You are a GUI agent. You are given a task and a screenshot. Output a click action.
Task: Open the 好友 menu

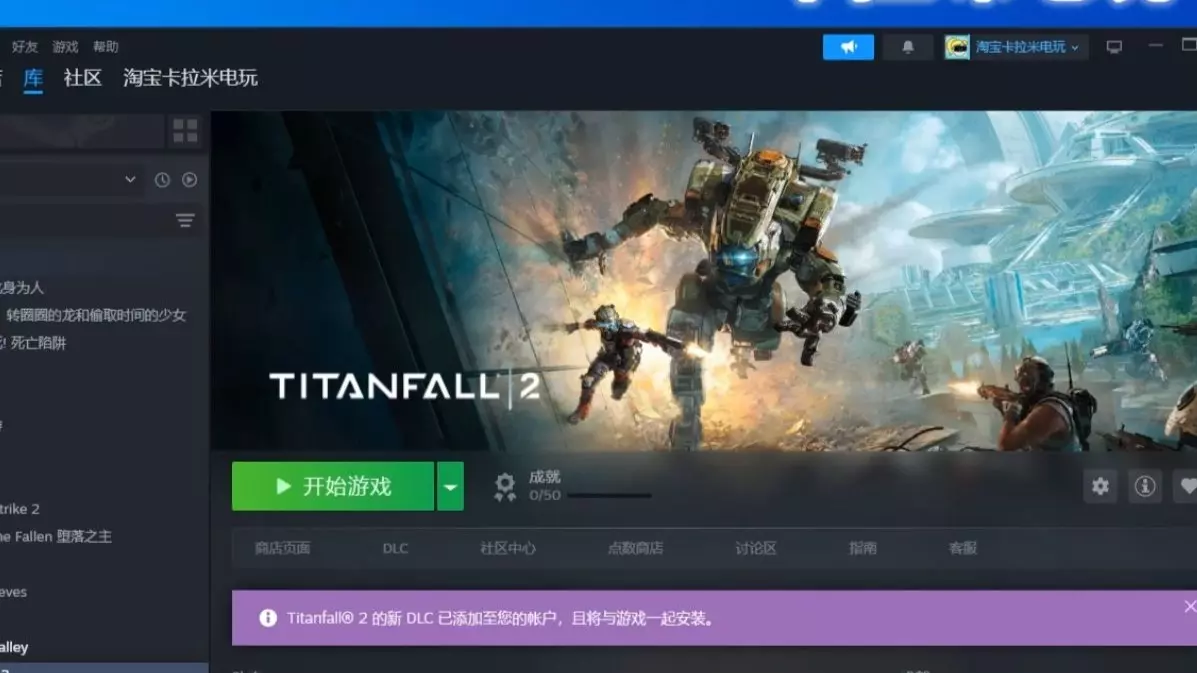tap(24, 47)
